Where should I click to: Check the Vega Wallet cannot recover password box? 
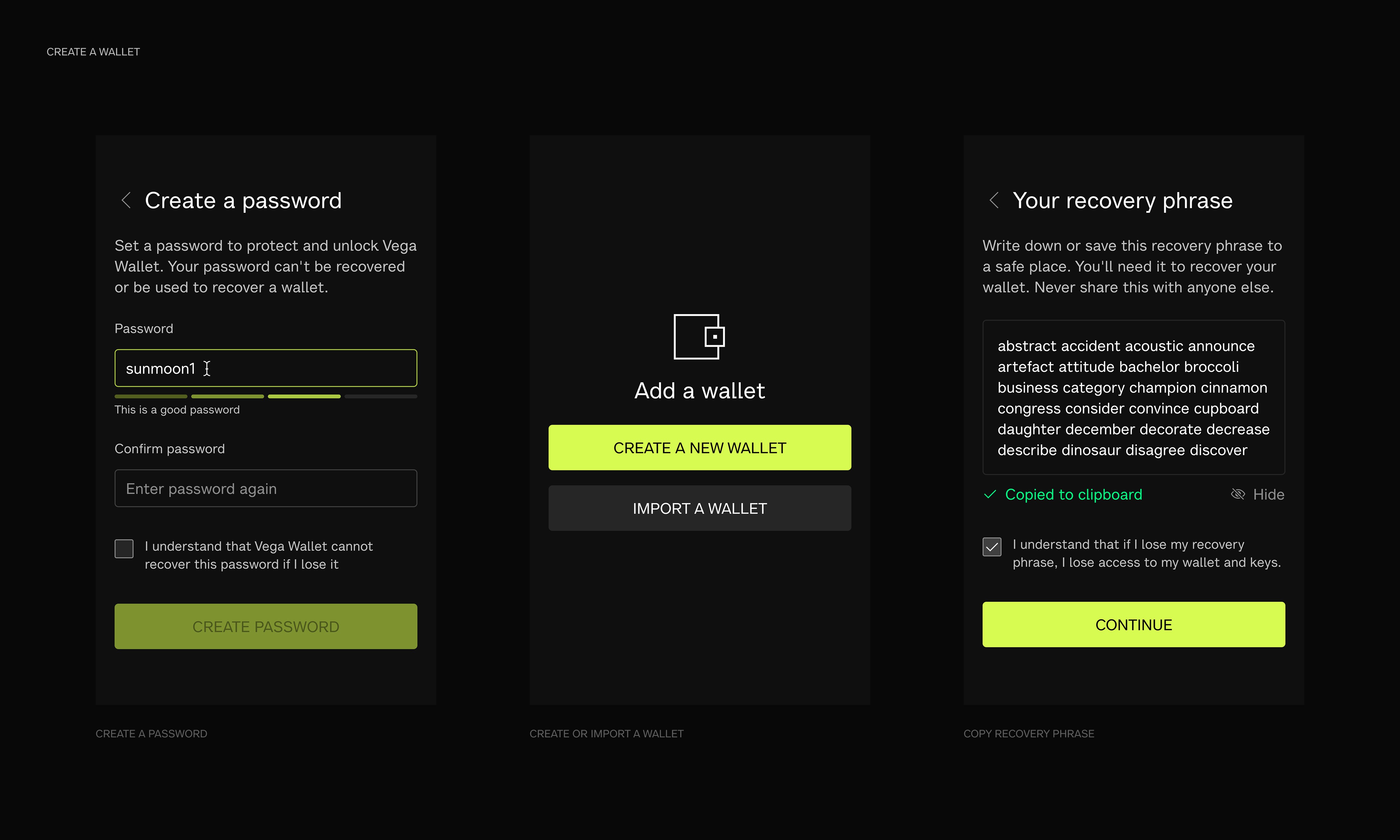tap(124, 549)
